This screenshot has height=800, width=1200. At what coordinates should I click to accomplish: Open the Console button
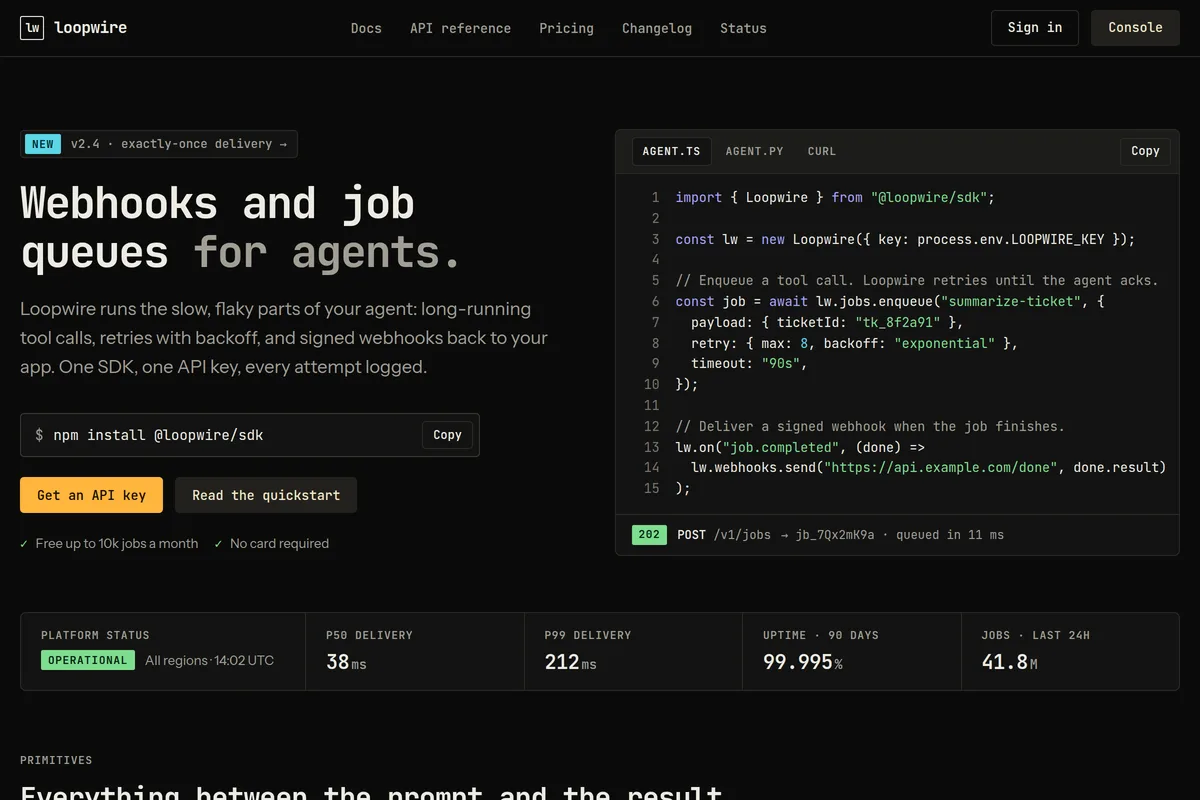click(1135, 28)
